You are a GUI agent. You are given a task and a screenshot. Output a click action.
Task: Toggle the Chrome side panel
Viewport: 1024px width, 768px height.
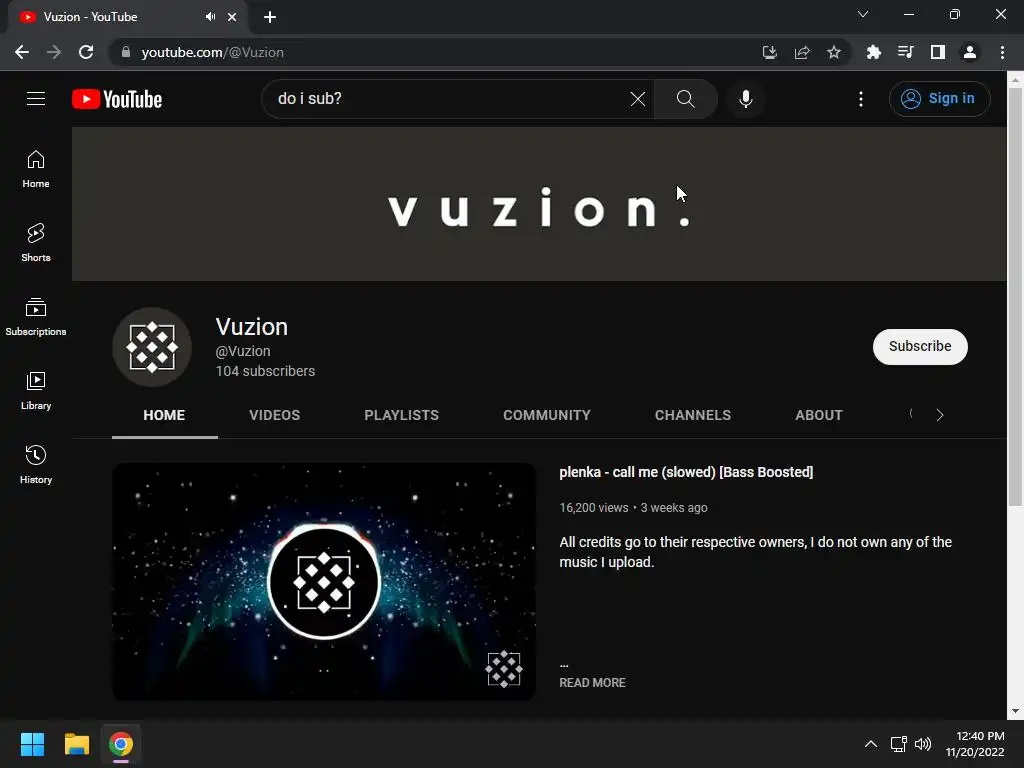[937, 52]
